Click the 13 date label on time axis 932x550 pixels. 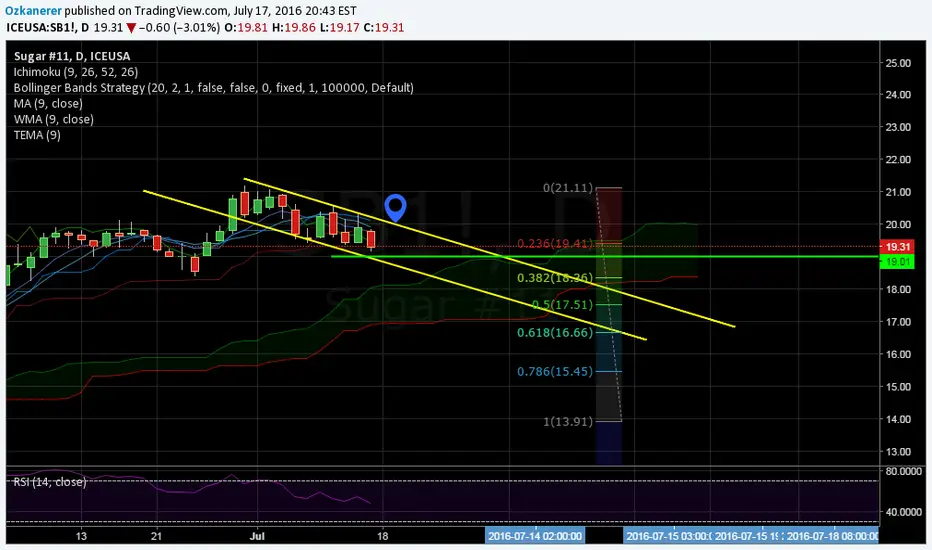pyautogui.click(x=81, y=536)
